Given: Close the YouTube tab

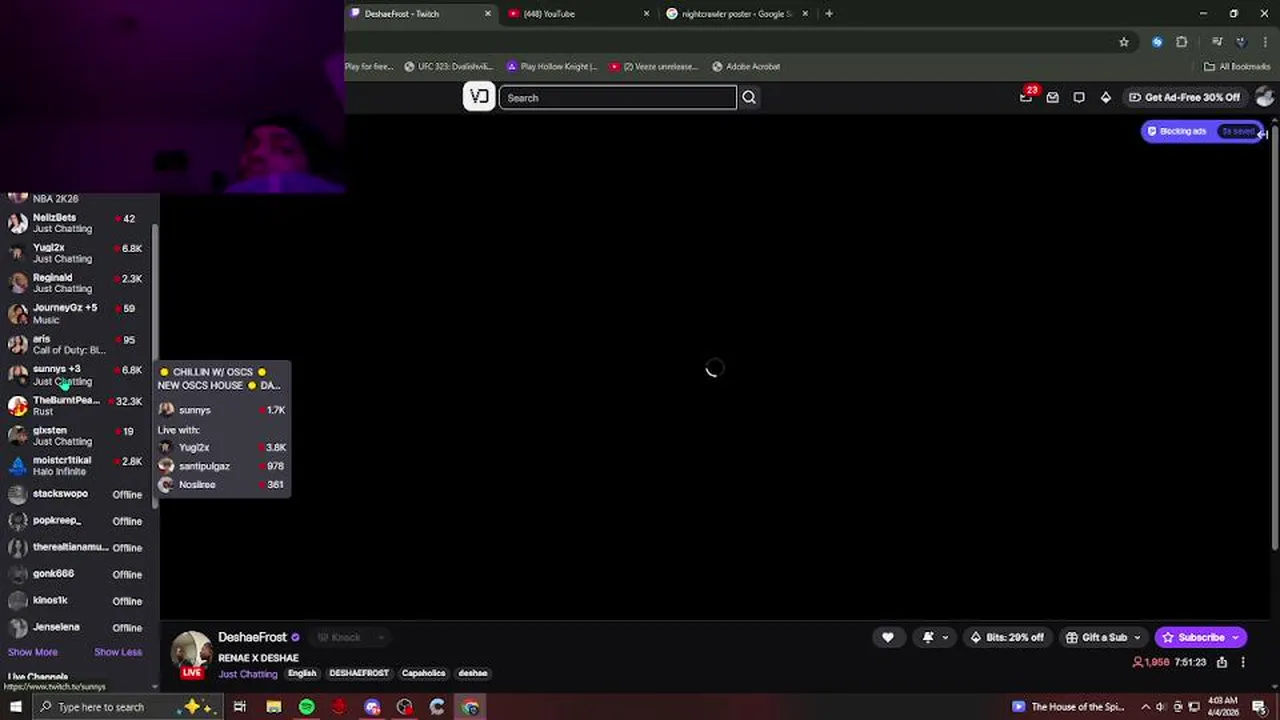Looking at the screenshot, I should tap(646, 14).
